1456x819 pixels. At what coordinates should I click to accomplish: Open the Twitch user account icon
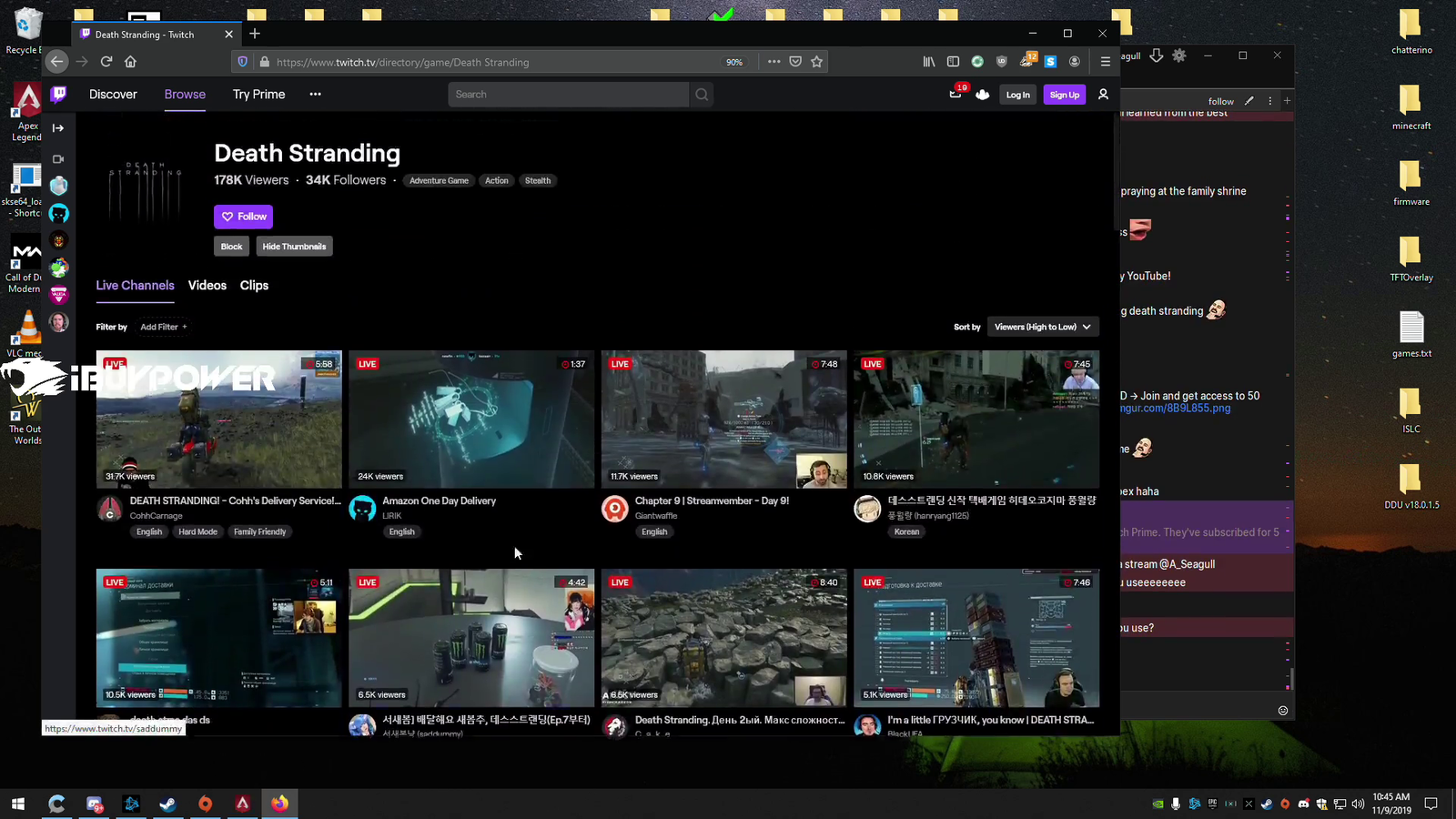1103,95
